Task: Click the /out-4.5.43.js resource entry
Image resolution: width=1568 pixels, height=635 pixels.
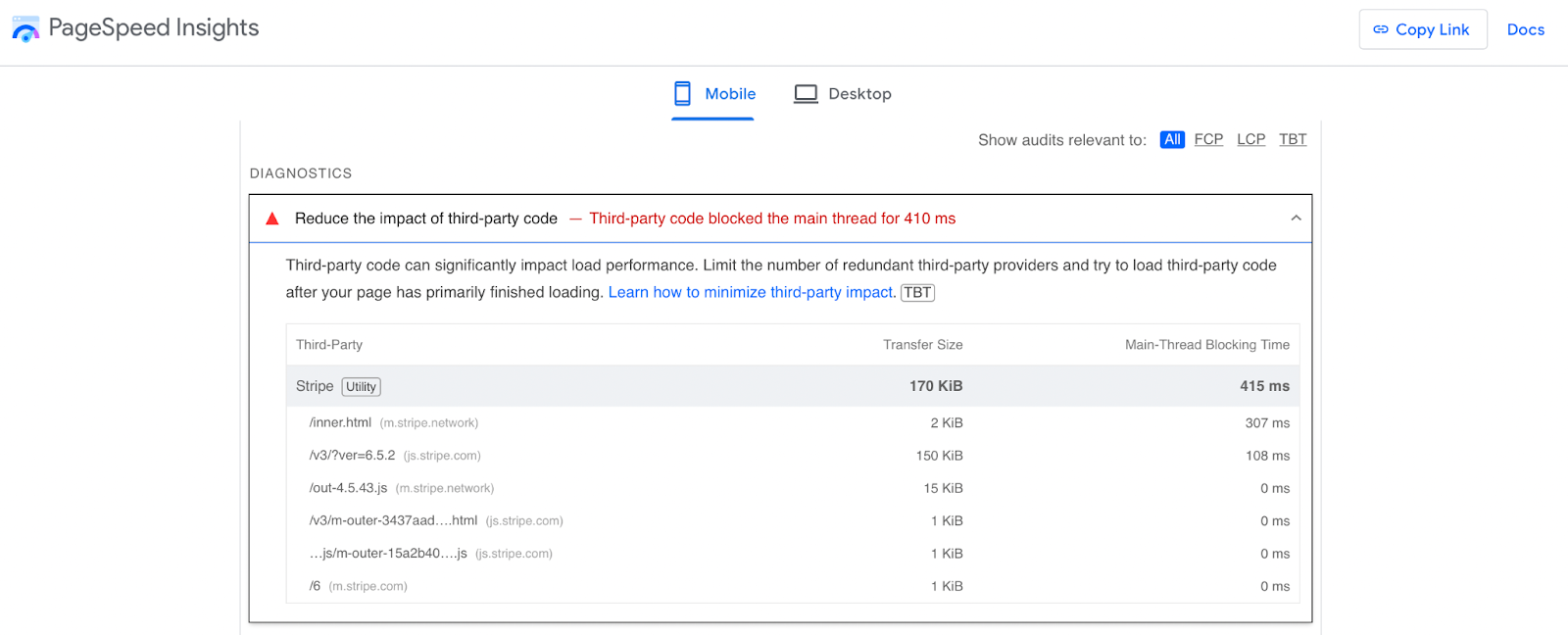Action: [402, 488]
